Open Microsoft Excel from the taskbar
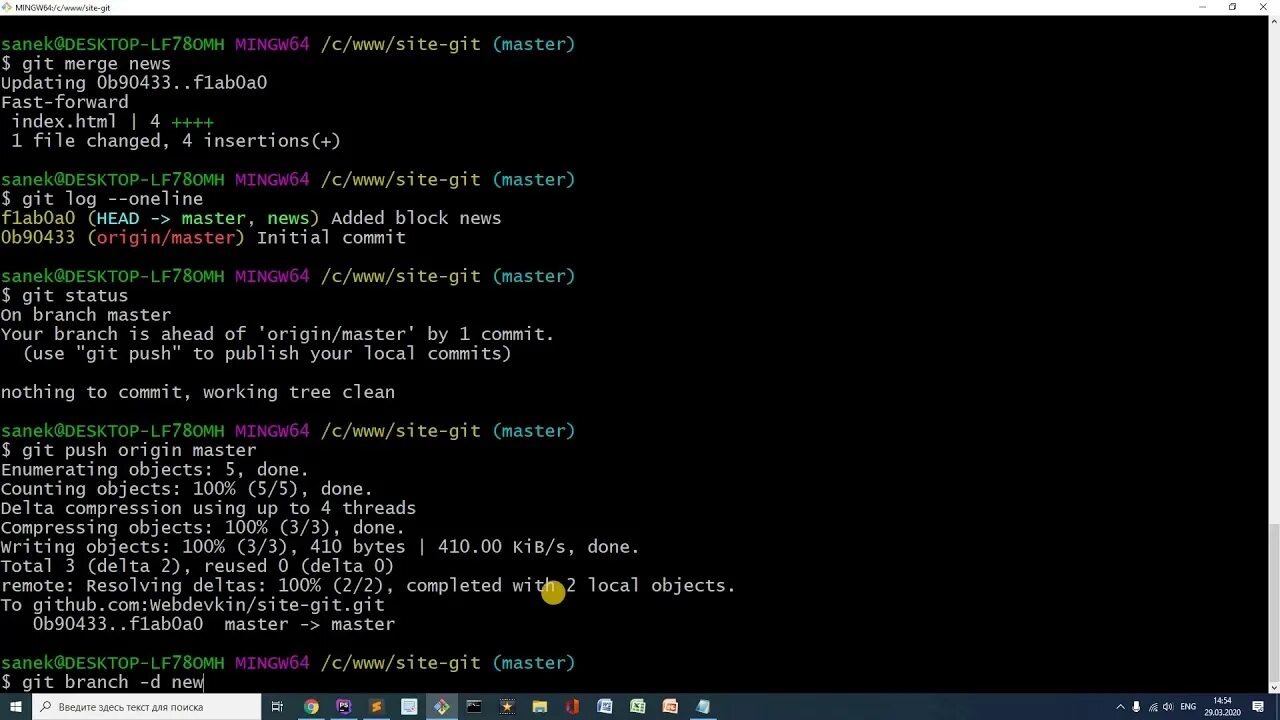Image resolution: width=1280 pixels, height=720 pixels. pyautogui.click(x=637, y=707)
